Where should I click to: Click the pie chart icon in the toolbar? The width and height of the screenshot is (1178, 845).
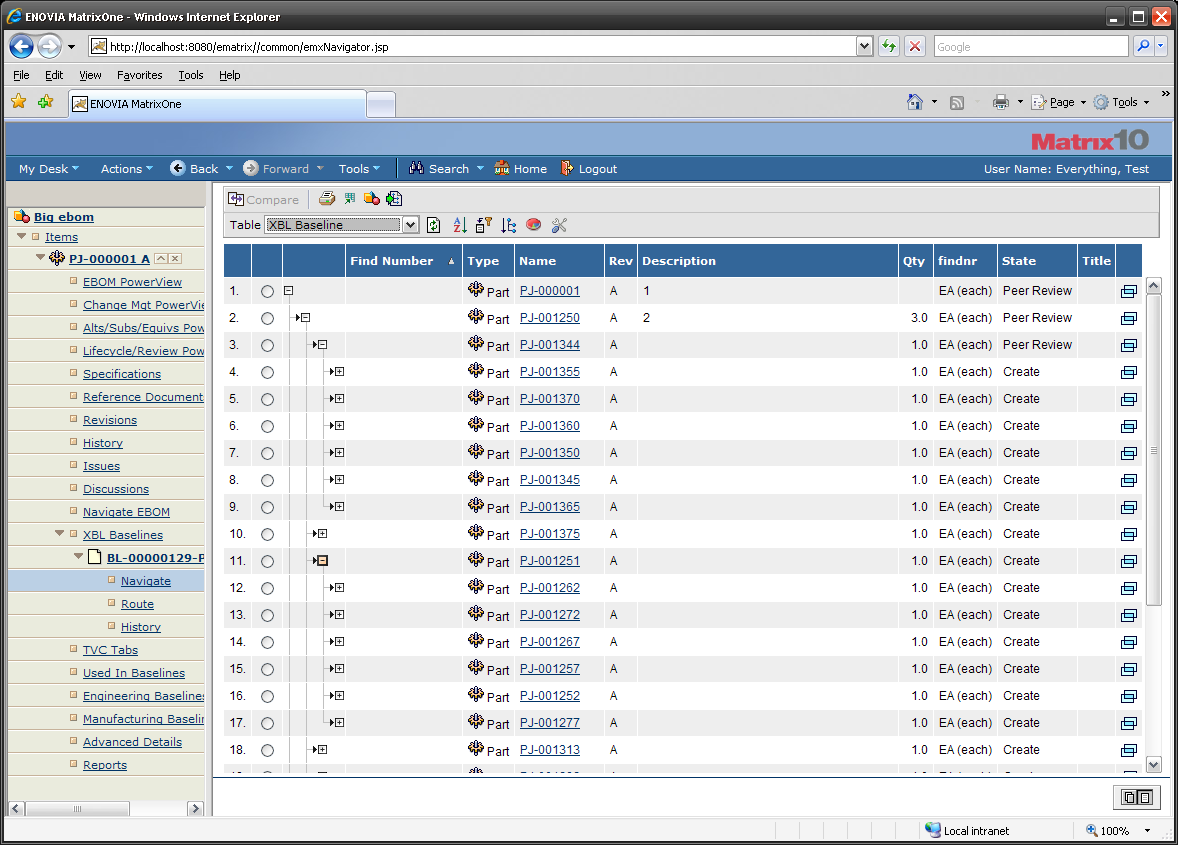click(533, 225)
